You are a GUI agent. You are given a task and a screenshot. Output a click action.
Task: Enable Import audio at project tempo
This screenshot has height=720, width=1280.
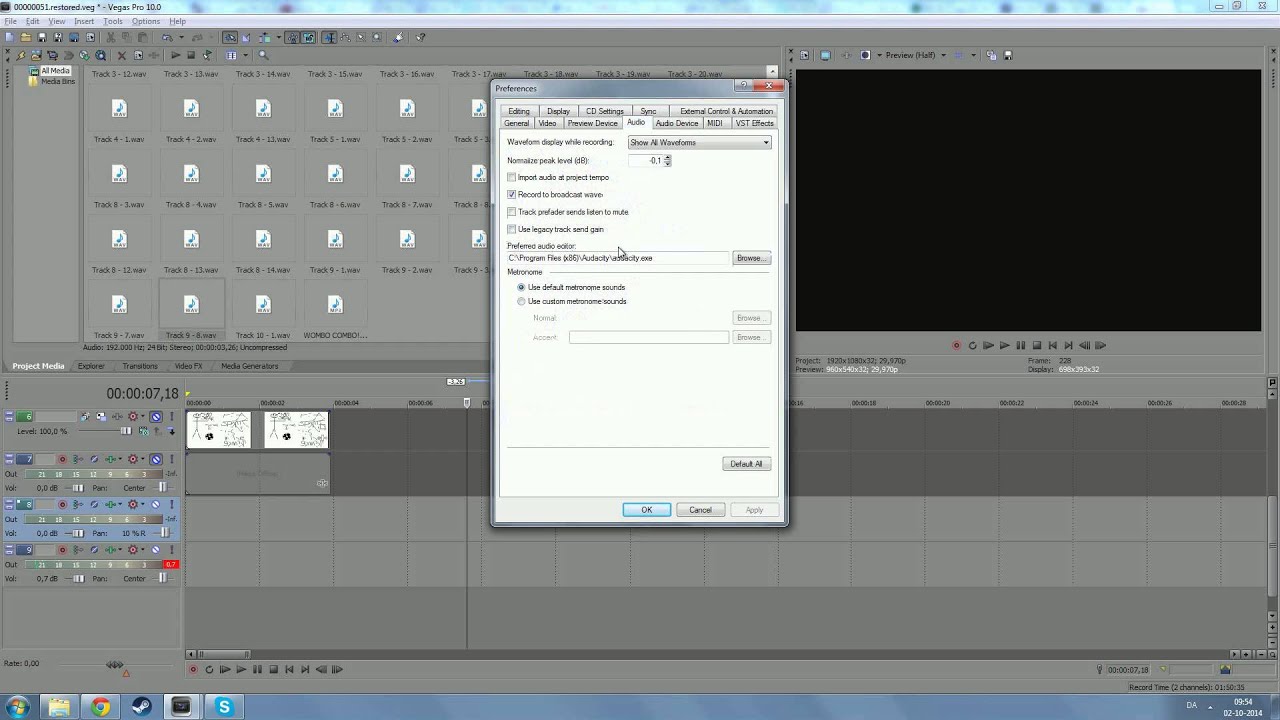(512, 177)
